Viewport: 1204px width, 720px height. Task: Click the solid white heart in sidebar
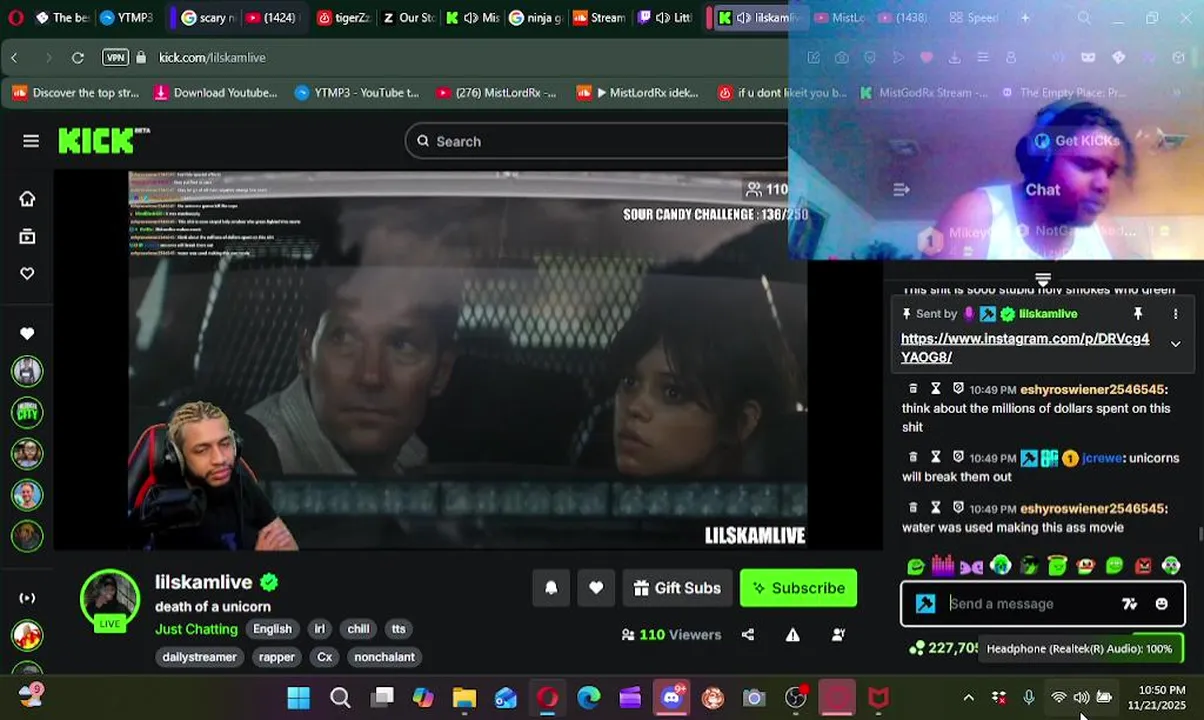coord(27,333)
